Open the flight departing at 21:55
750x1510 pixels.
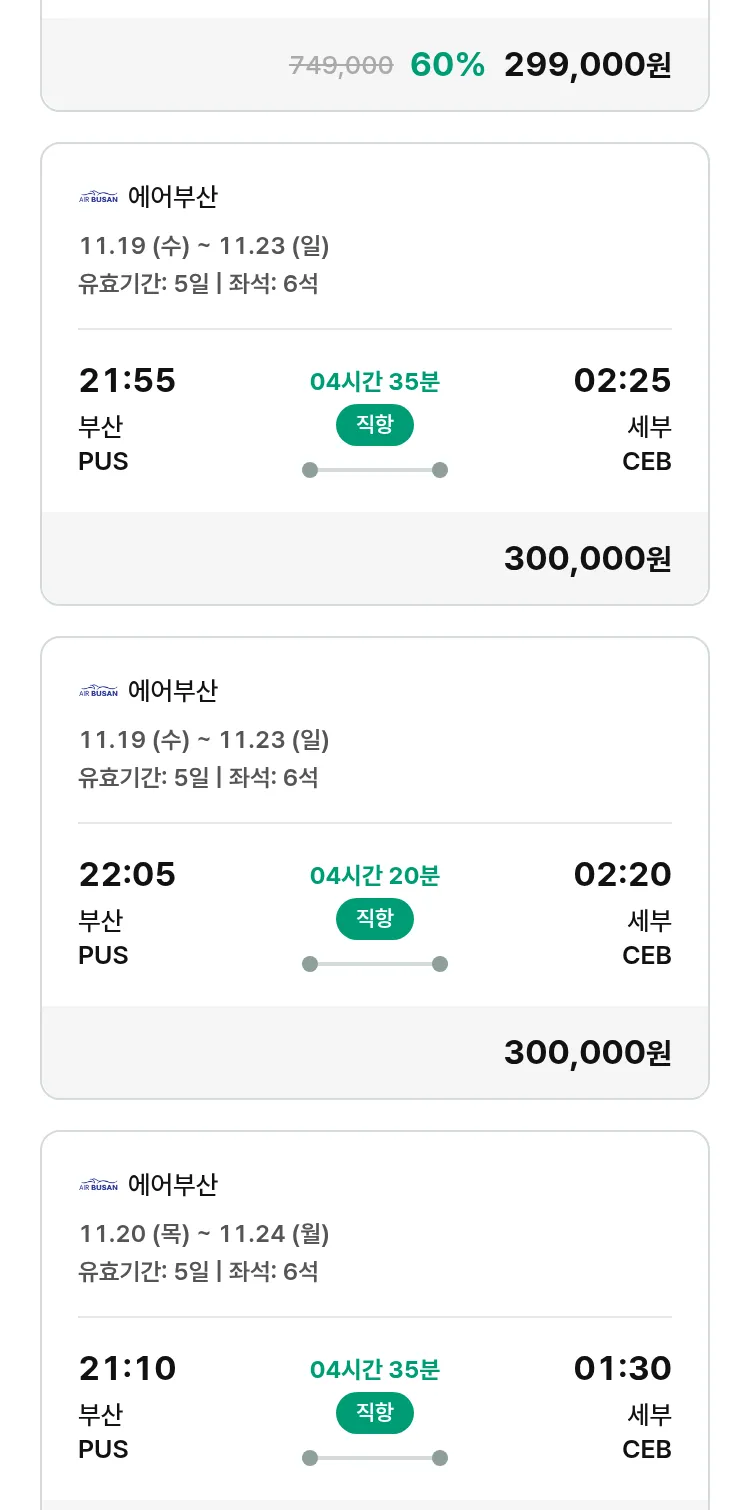pos(127,381)
